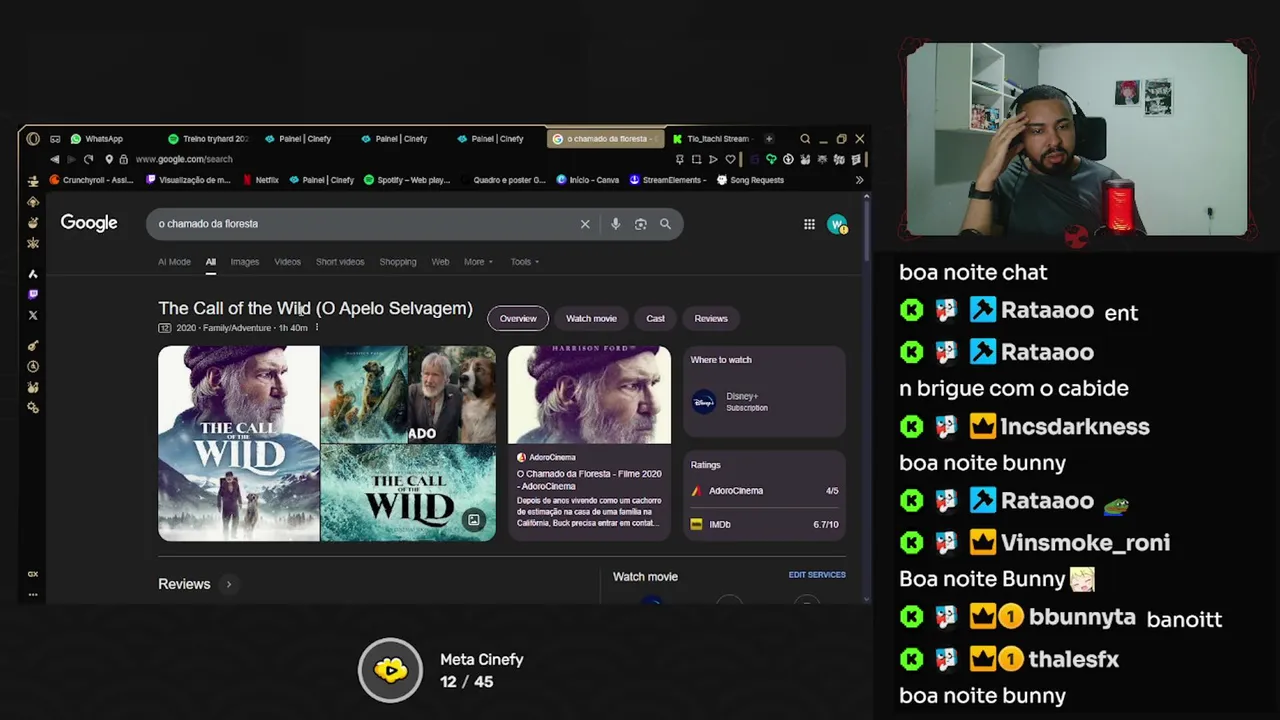This screenshot has height=720, width=1280.
Task: Select the AI Mode search tab
Action: coord(174,262)
